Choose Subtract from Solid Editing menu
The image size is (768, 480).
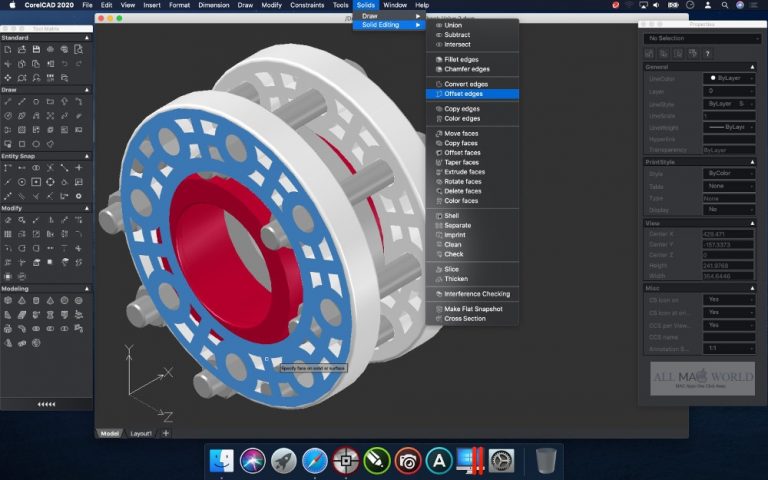tap(472, 35)
